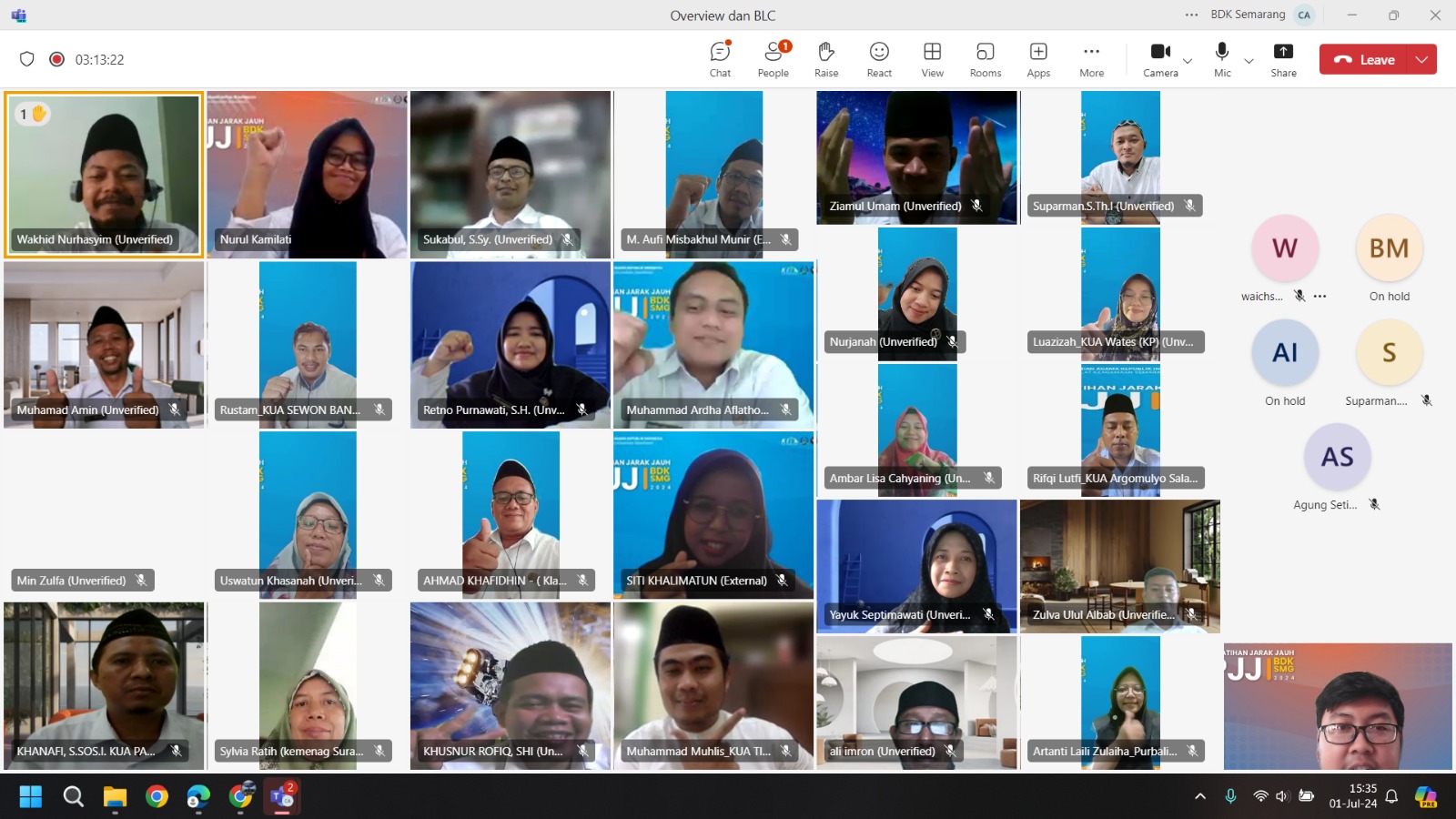Open the clock and date in taskbar
The height and width of the screenshot is (819, 1456).
[x=1353, y=796]
